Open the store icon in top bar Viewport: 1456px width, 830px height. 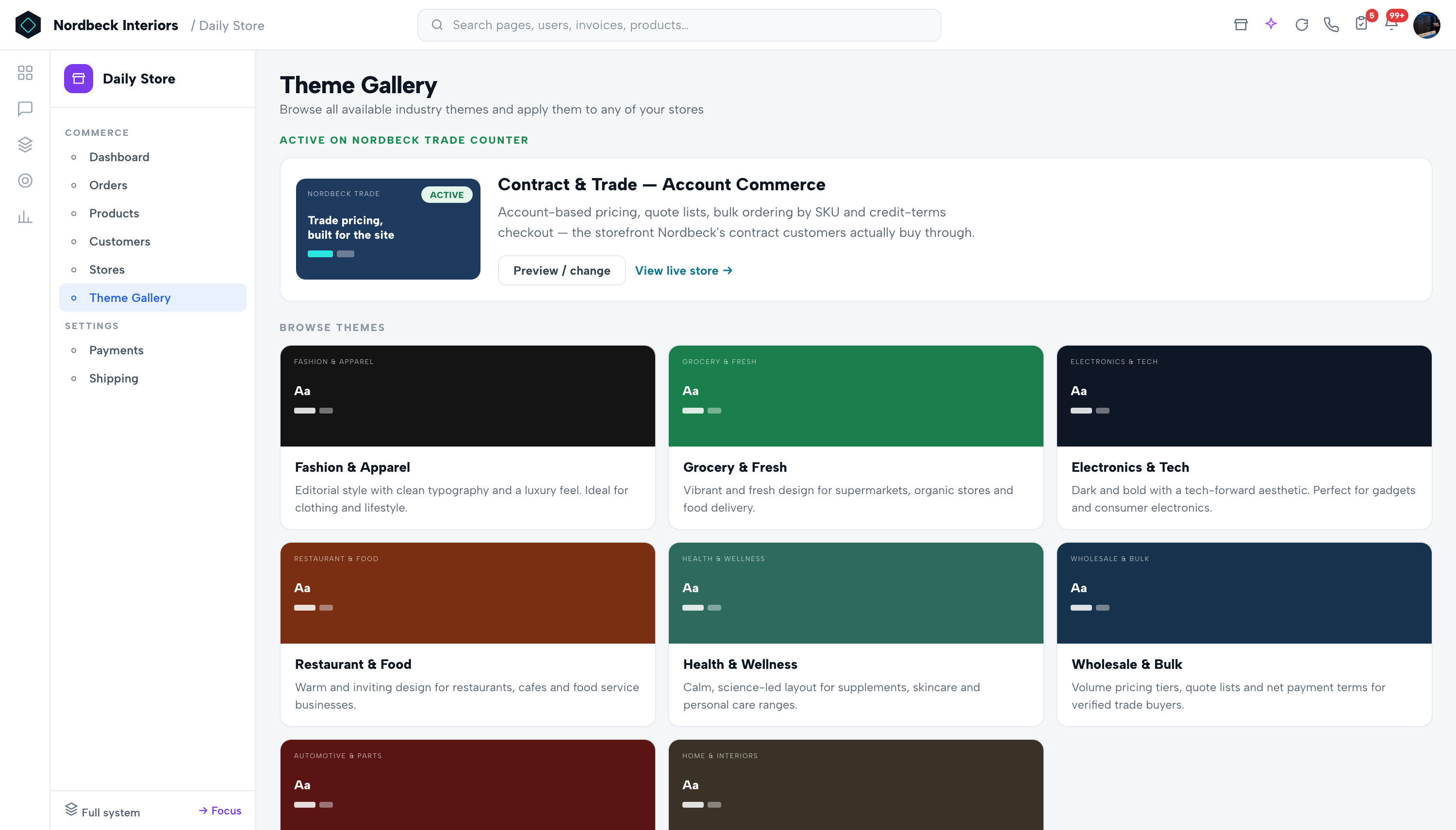coord(1241,25)
